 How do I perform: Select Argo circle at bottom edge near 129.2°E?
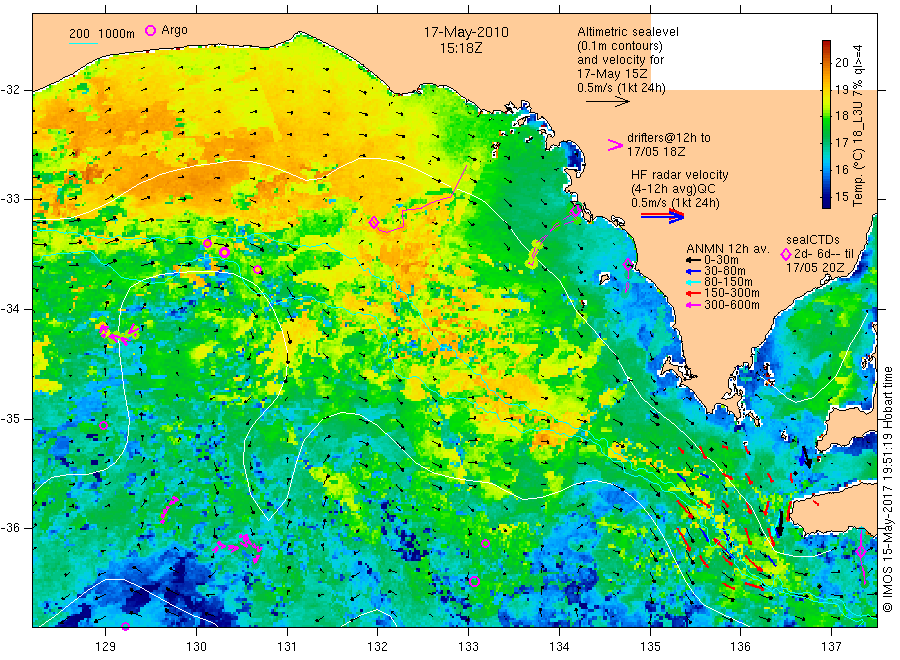tap(126, 626)
